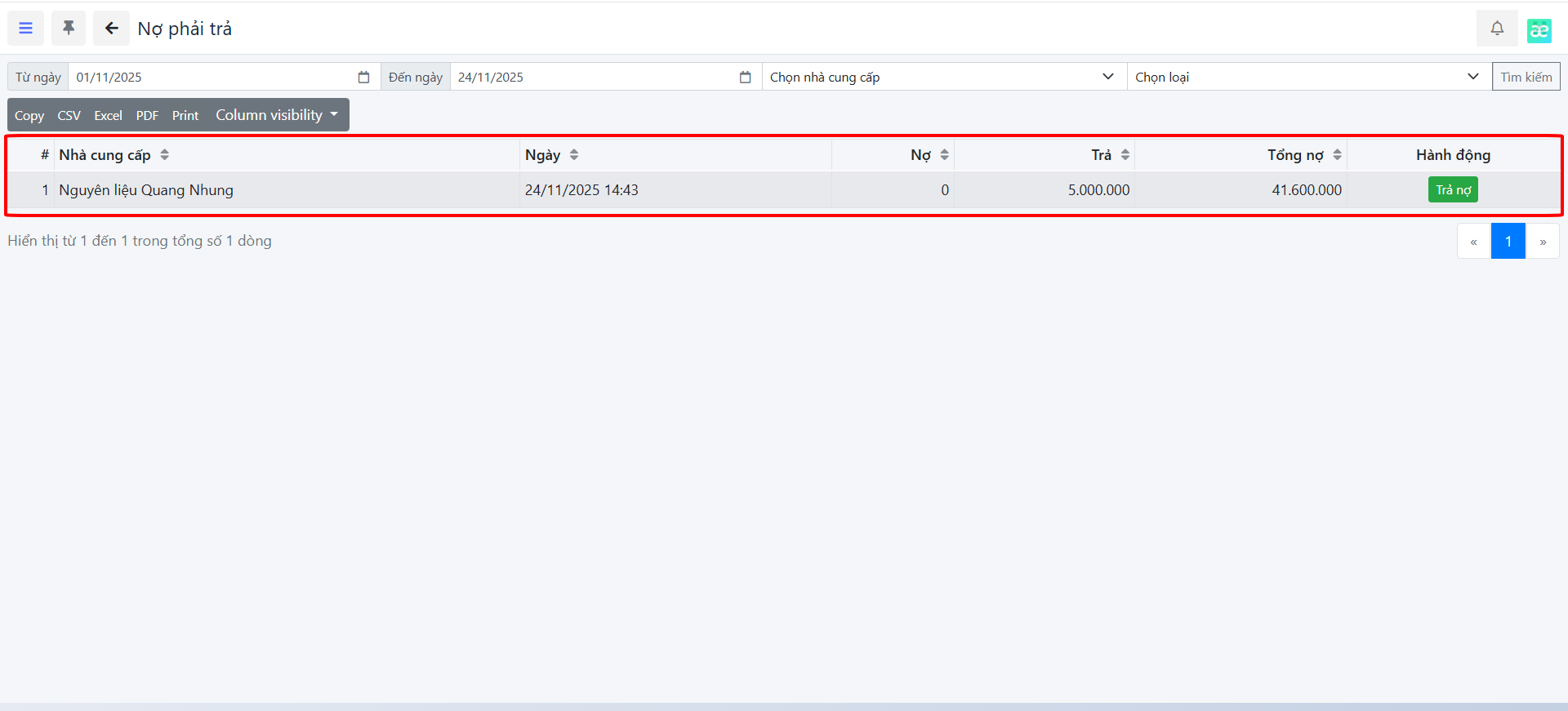This screenshot has height=711, width=1568.
Task: Sort table by Nhà cung cấp column
Action: pyautogui.click(x=164, y=155)
